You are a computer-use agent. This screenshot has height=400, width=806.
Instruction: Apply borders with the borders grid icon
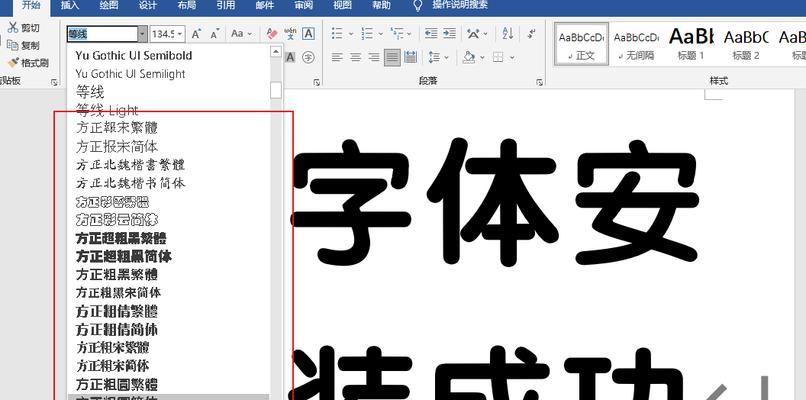click(x=498, y=57)
